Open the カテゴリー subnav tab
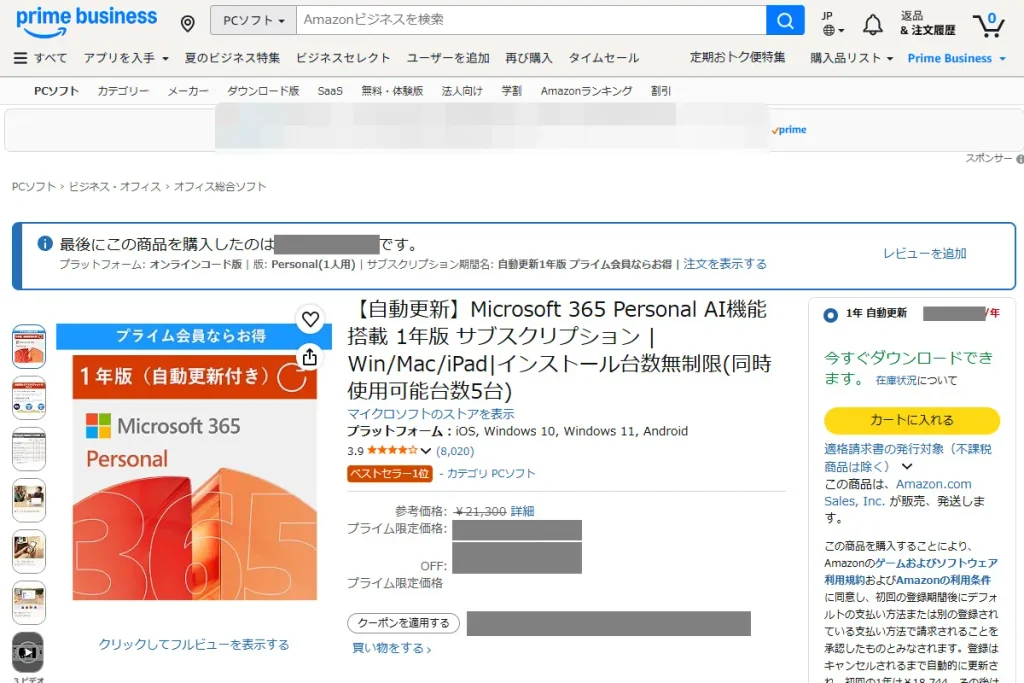The image size is (1024, 683). (x=123, y=91)
